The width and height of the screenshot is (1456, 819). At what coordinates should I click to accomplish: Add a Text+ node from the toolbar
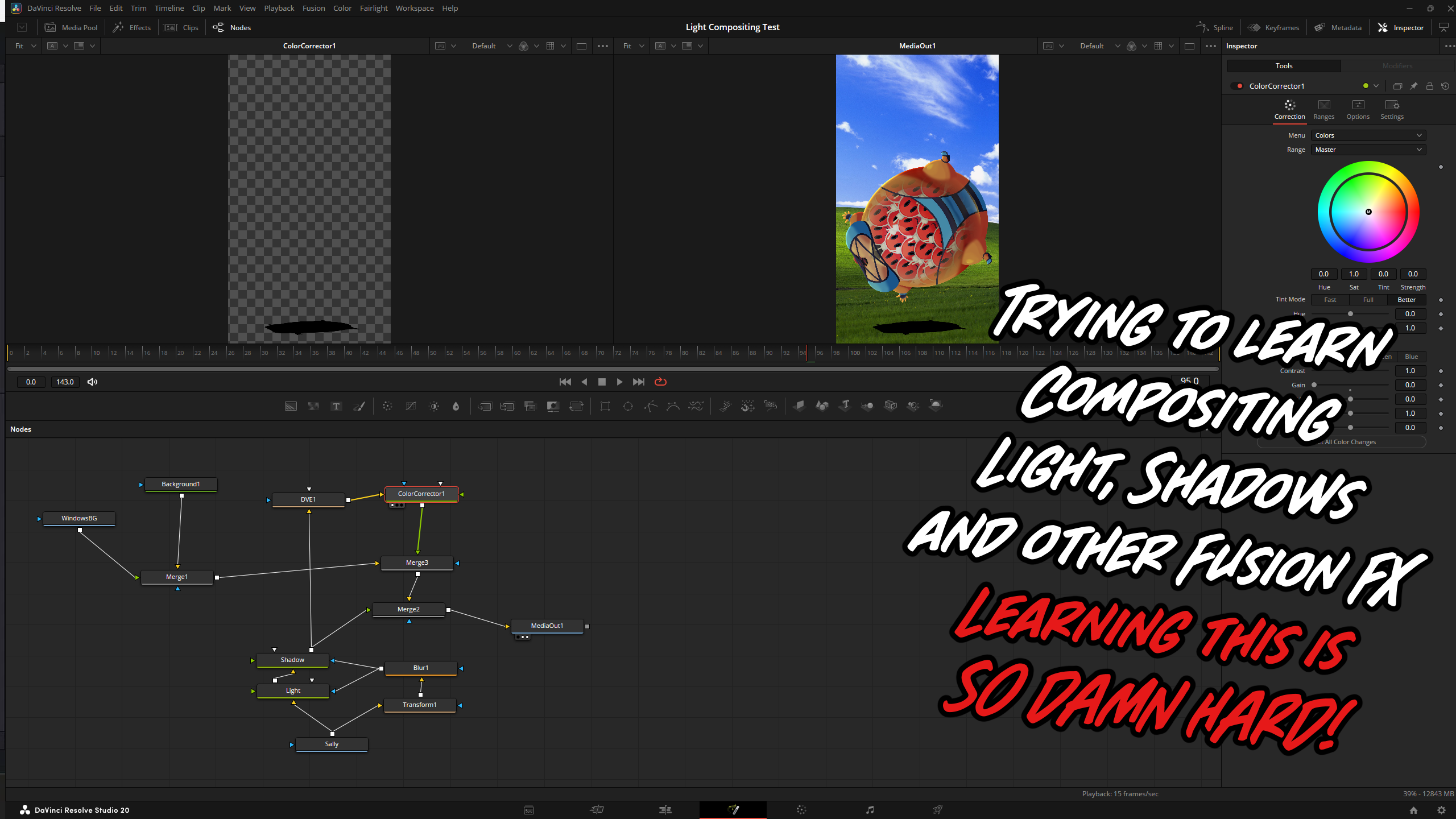(336, 406)
